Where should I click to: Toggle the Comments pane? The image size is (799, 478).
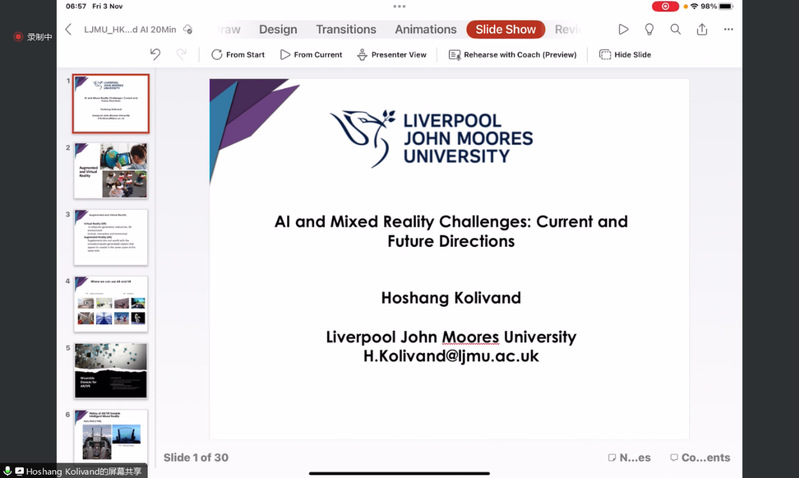pos(700,458)
